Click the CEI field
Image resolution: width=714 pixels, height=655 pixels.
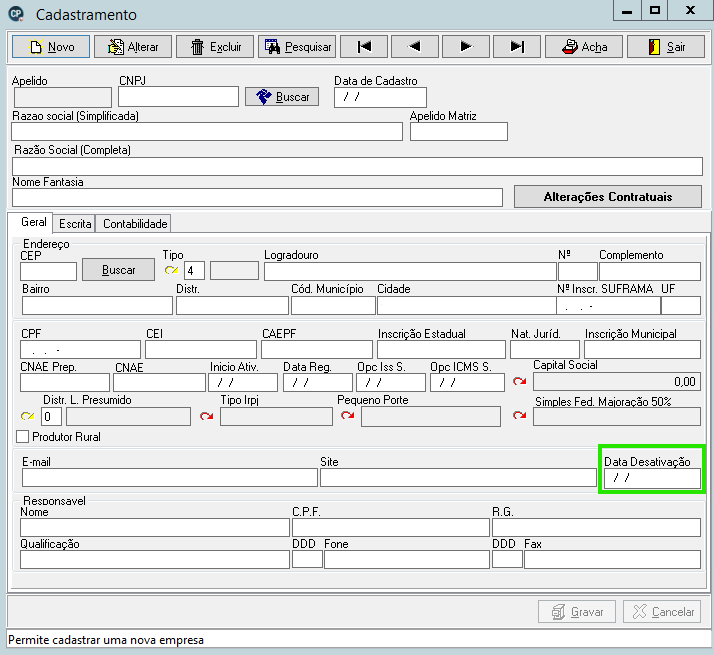201,350
